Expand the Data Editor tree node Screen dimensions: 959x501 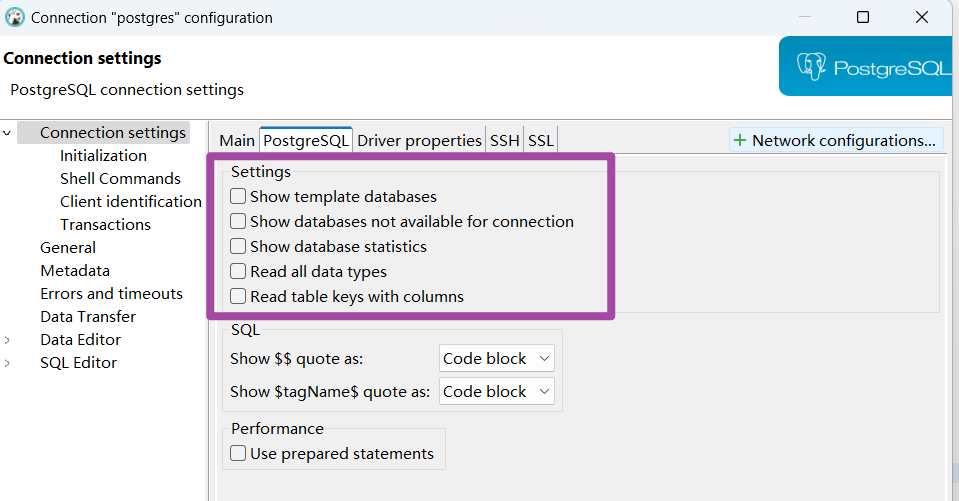pyautogui.click(x=8, y=340)
